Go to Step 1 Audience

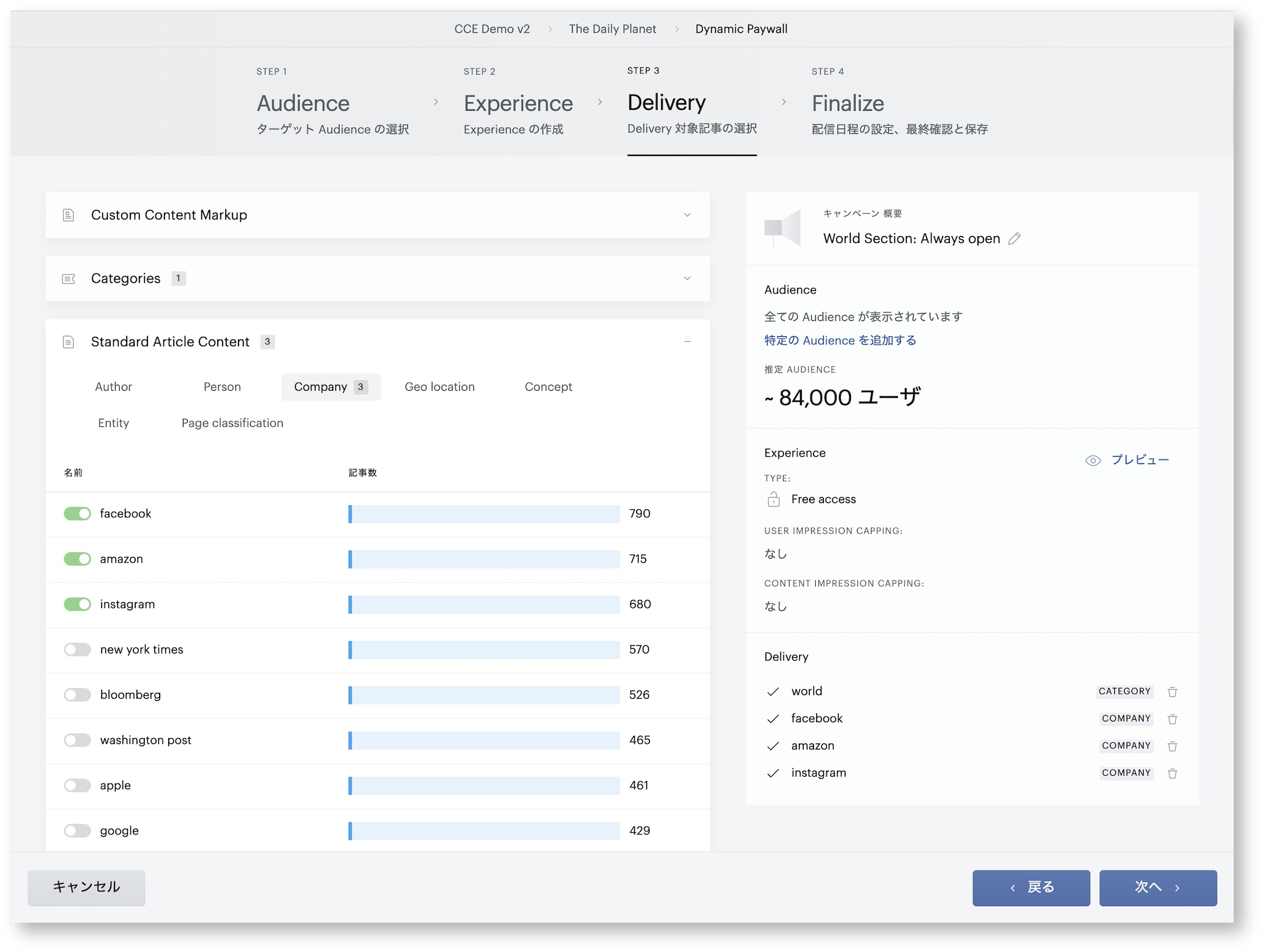333,103
